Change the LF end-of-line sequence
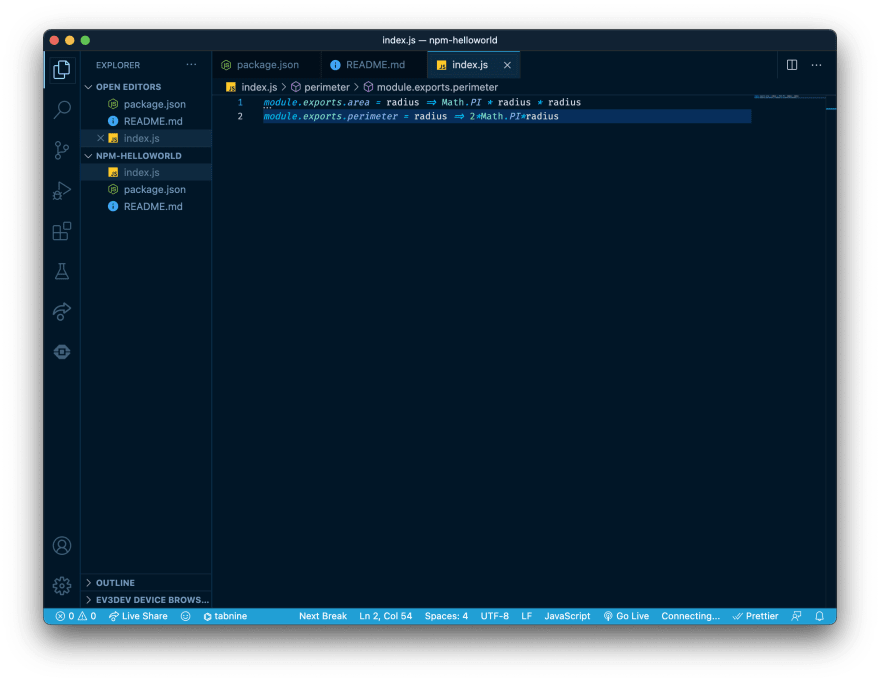This screenshot has height=682, width=880. point(526,616)
